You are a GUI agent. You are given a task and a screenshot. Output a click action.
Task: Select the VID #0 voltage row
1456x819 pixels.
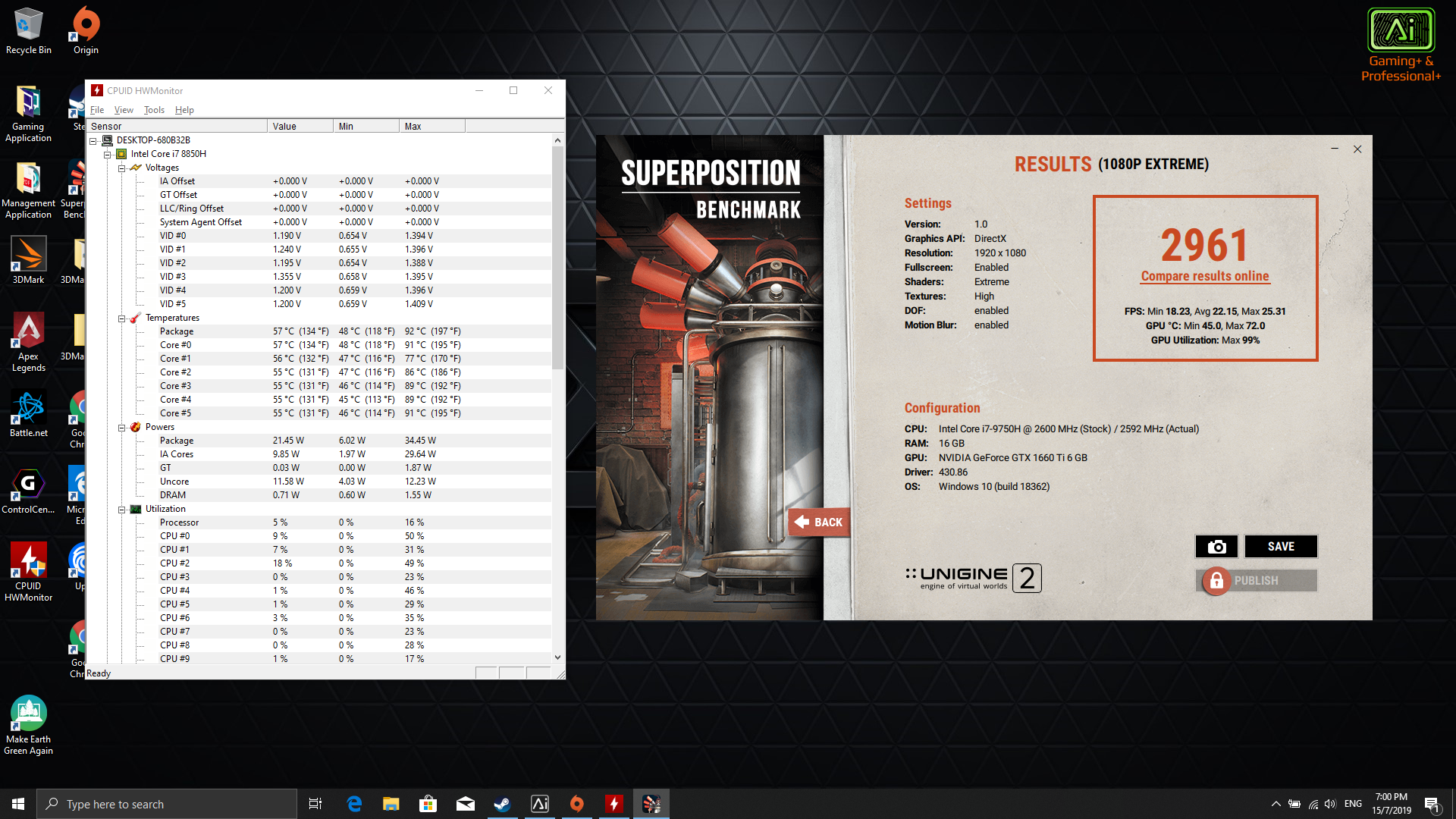click(318, 236)
